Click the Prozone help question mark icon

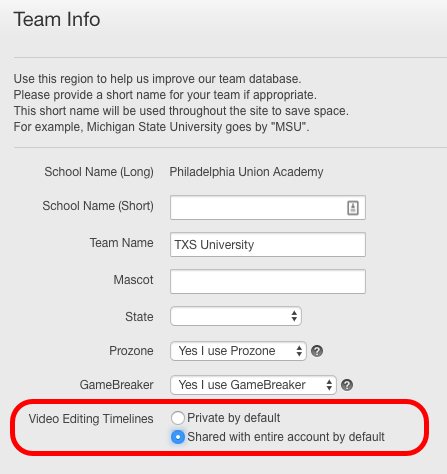(317, 351)
